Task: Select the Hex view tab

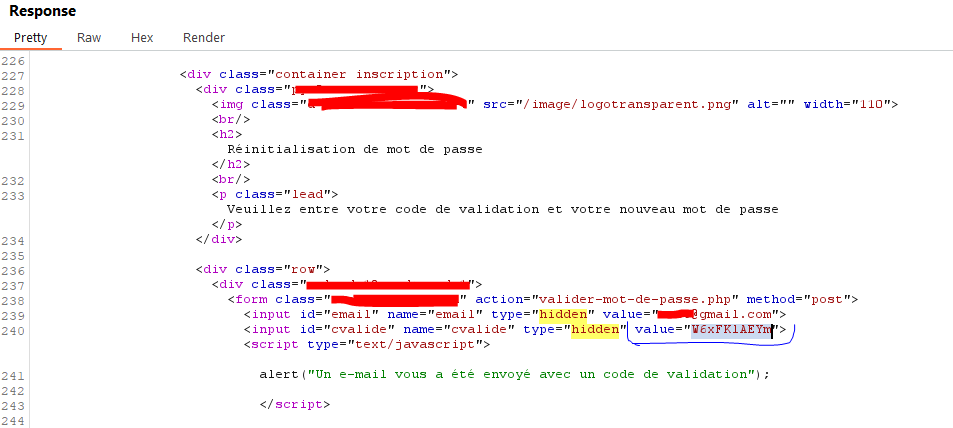Action: pos(142,38)
